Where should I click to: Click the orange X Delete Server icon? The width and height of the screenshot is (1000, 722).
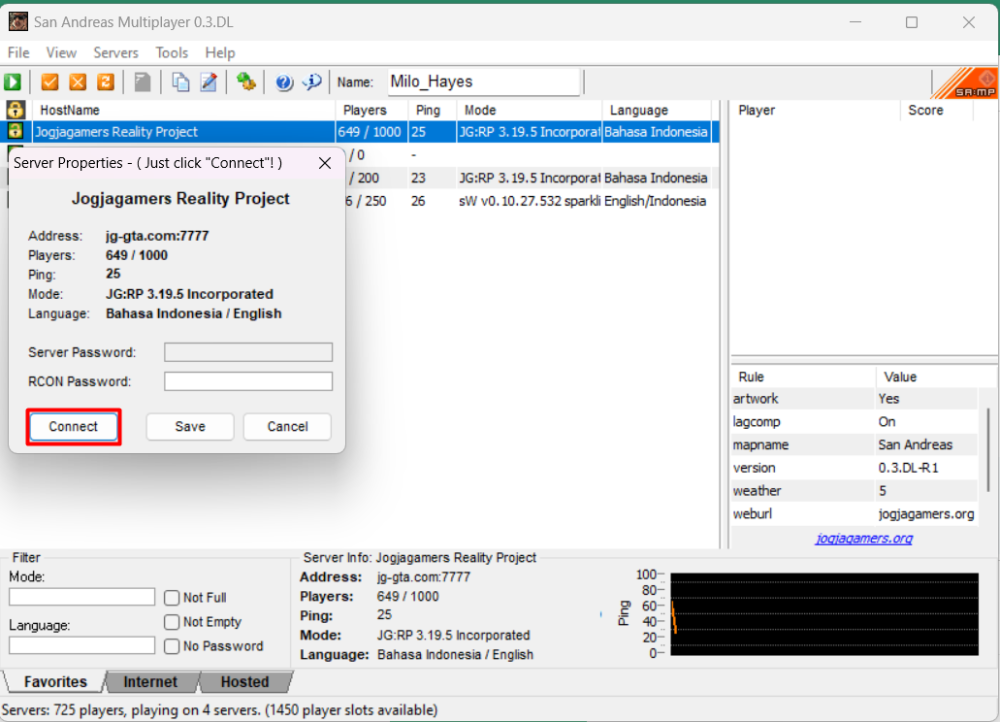pos(78,82)
